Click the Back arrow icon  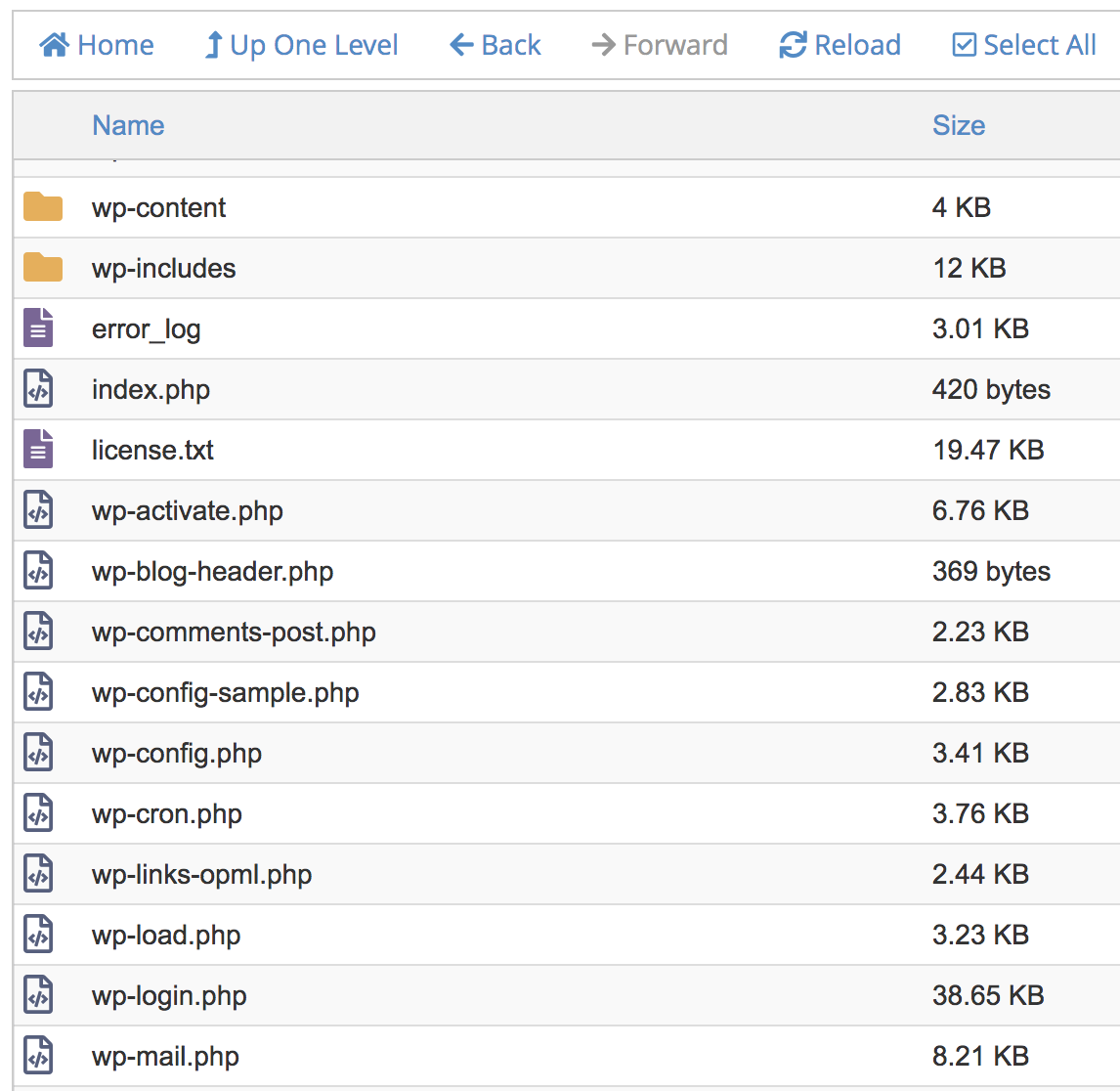tap(461, 45)
